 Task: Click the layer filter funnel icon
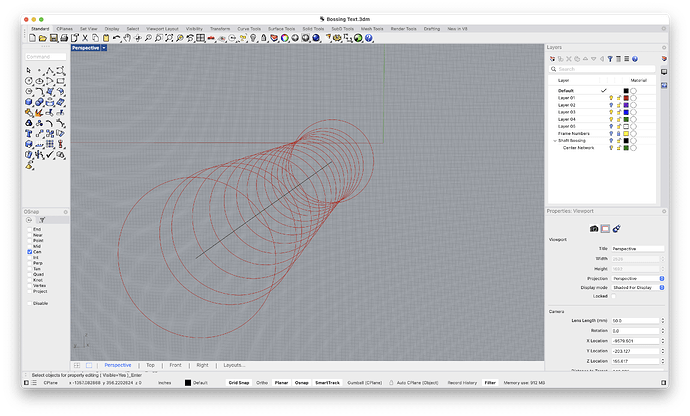610,59
